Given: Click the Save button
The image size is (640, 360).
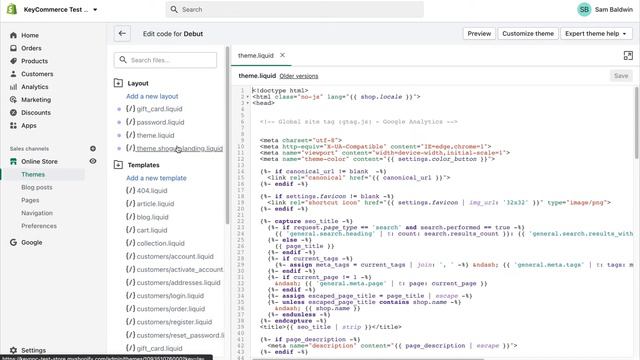Looking at the screenshot, I should (x=621, y=76).
